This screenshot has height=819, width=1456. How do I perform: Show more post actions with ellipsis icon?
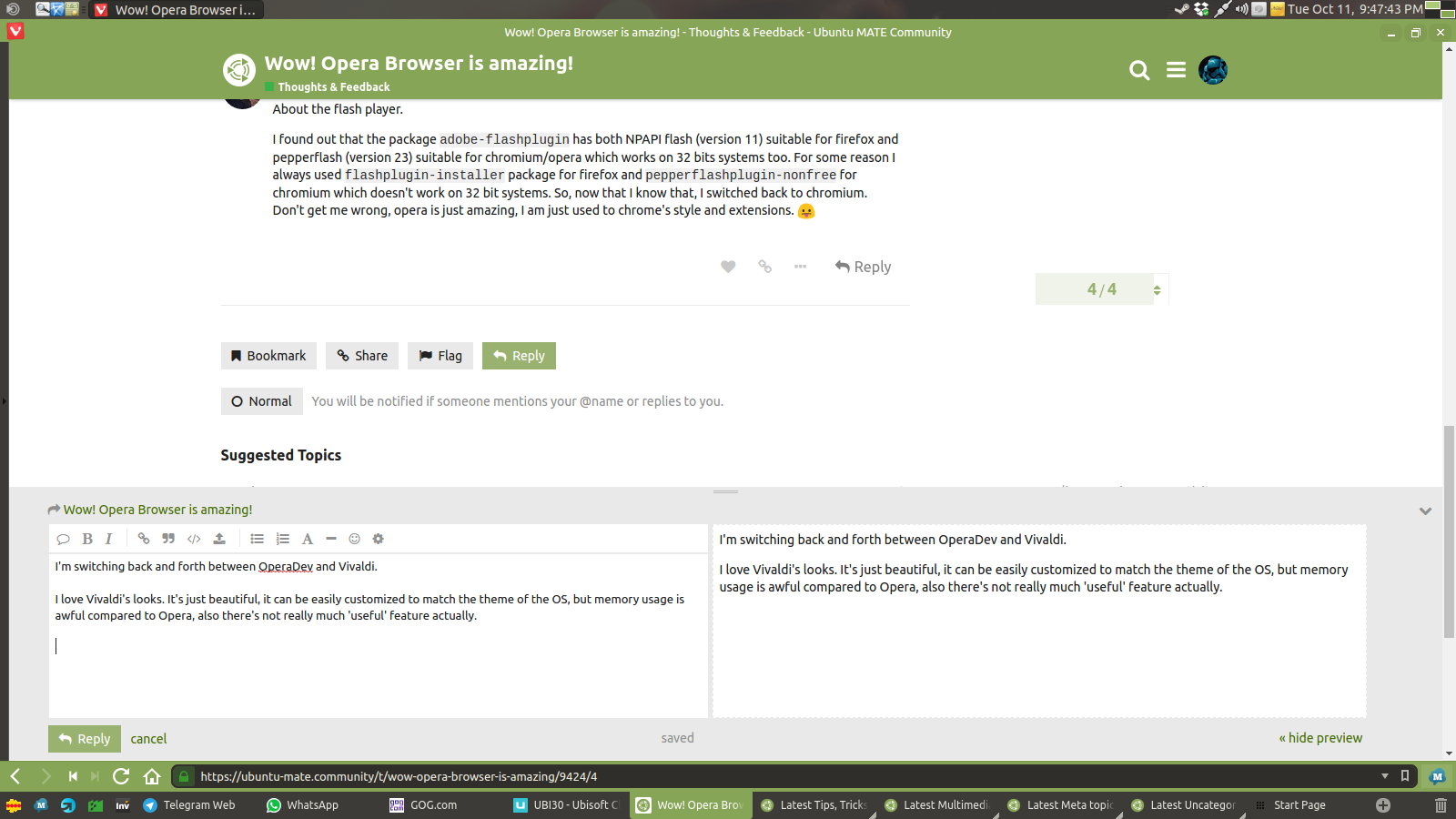(x=800, y=267)
